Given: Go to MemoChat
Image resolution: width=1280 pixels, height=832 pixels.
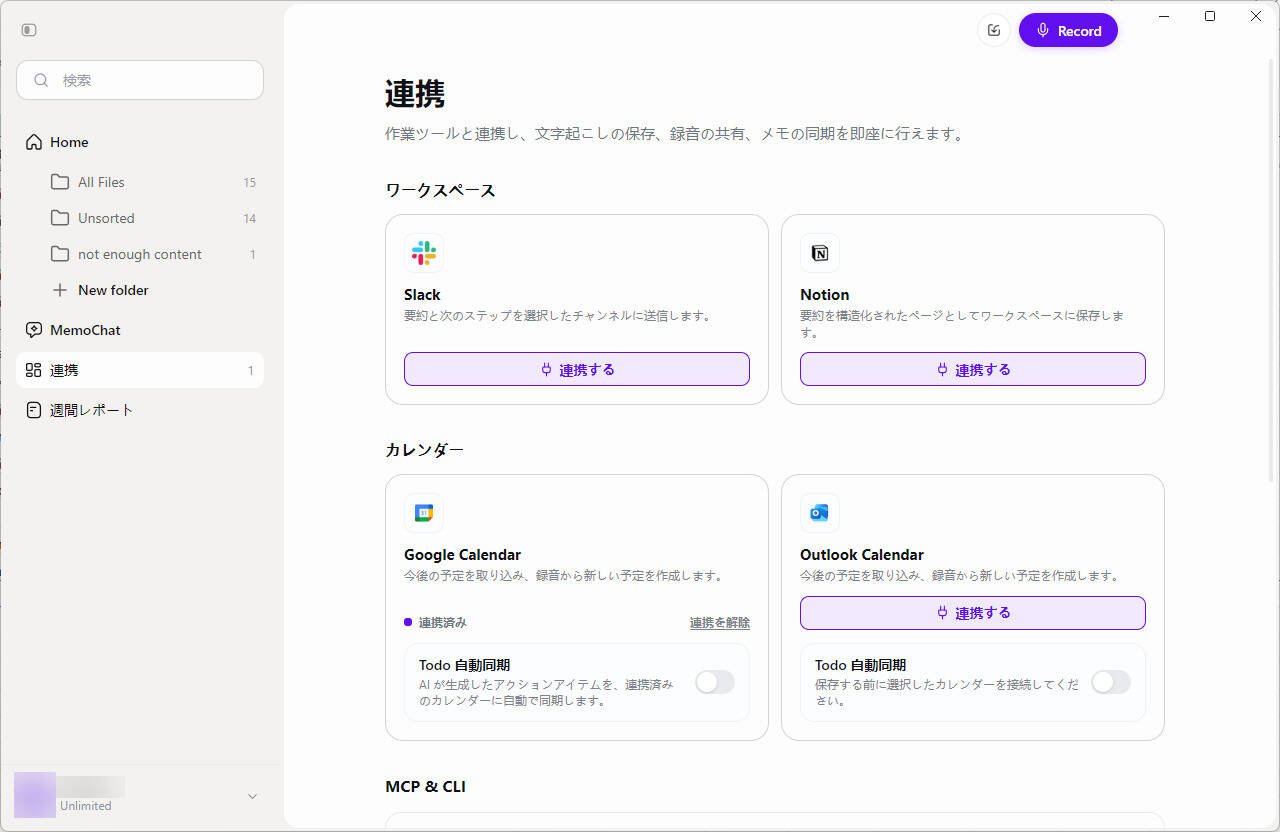Looking at the screenshot, I should pos(140,330).
